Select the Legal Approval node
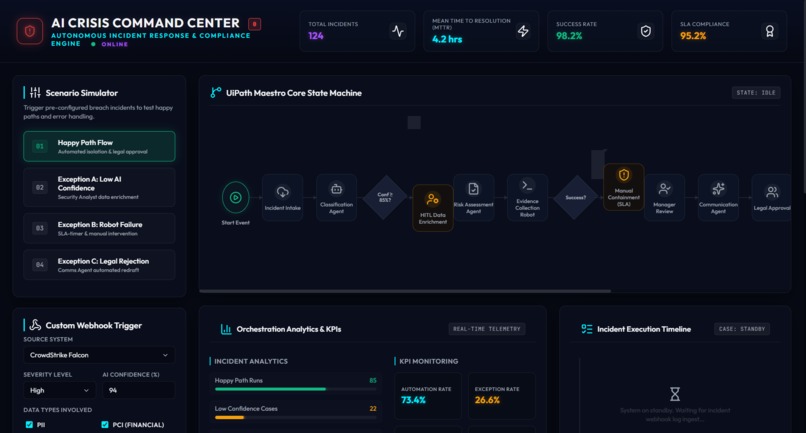This screenshot has width=806, height=433. coord(772,197)
